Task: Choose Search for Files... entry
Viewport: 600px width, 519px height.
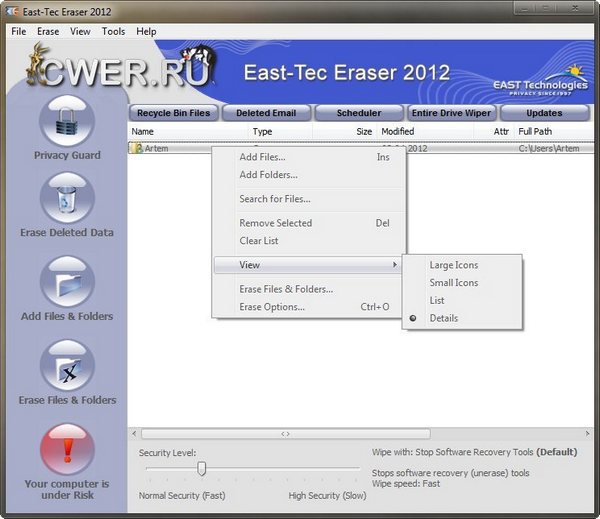Action: click(308, 199)
